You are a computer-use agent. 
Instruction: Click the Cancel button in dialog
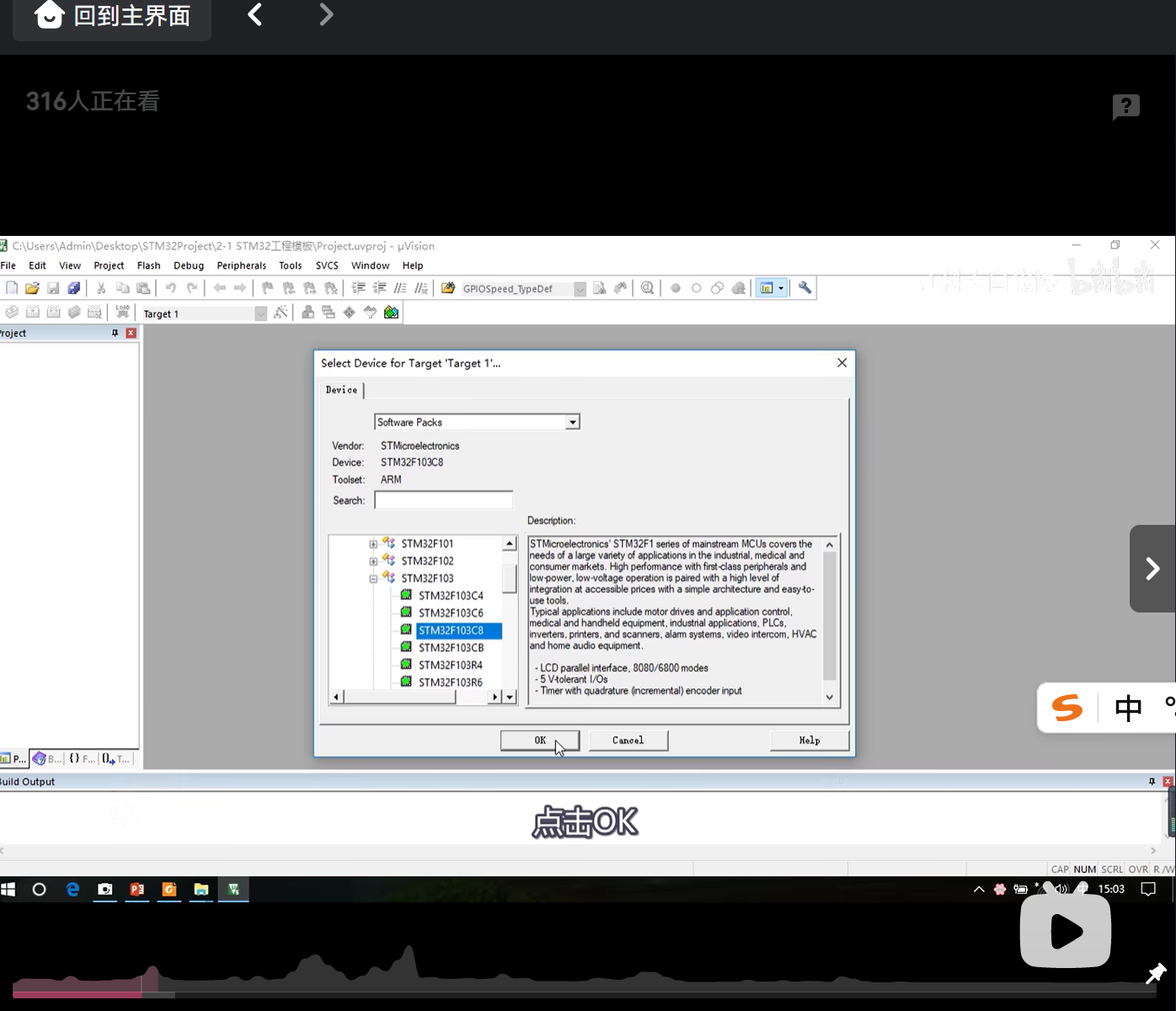(628, 741)
